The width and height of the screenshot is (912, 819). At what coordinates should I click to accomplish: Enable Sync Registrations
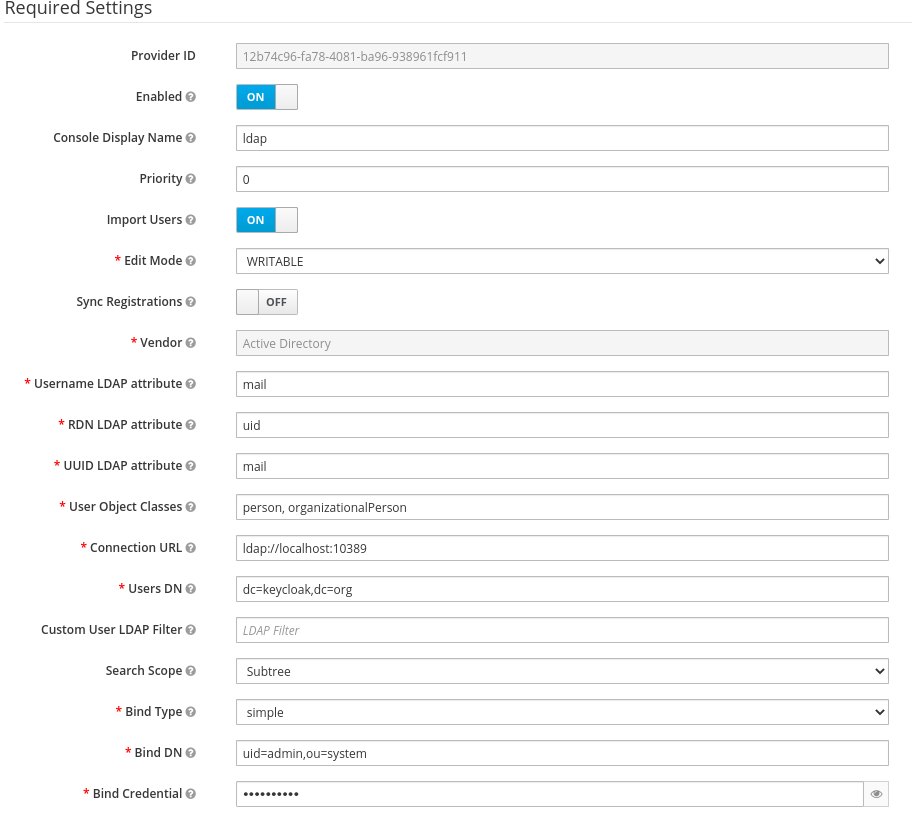pyautogui.click(x=266, y=301)
